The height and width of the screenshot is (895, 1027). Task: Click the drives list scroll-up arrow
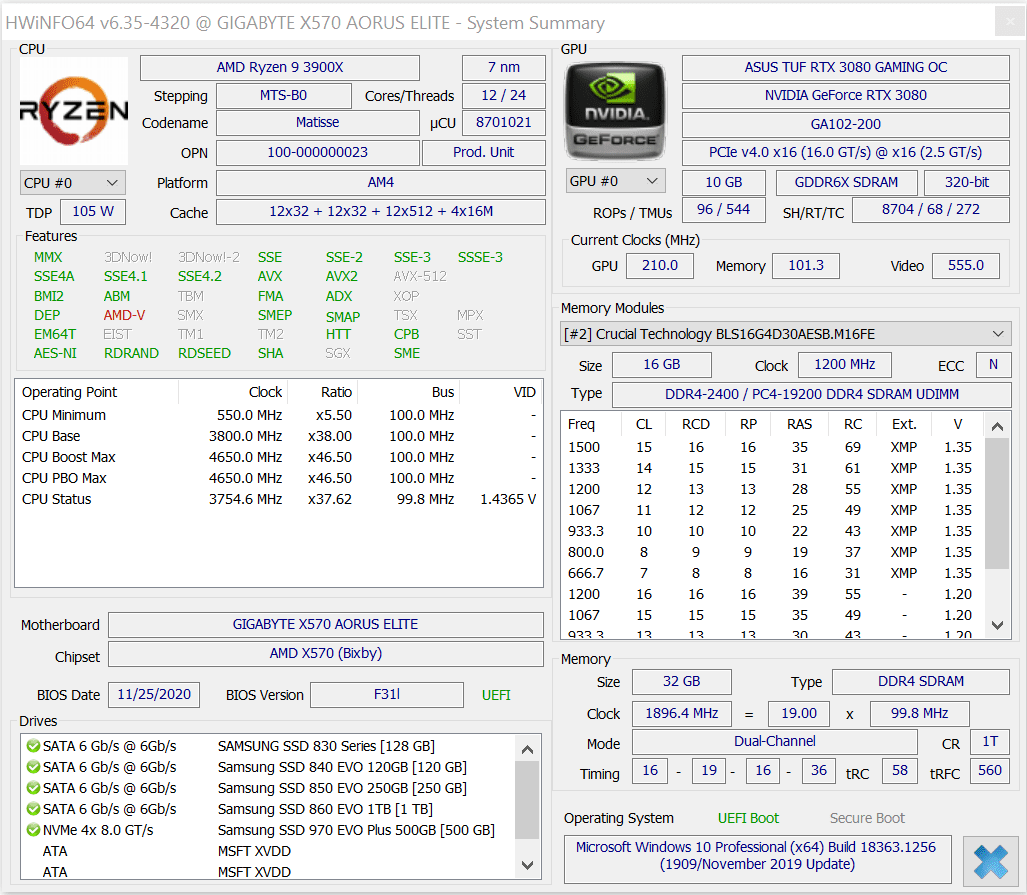(x=527, y=749)
